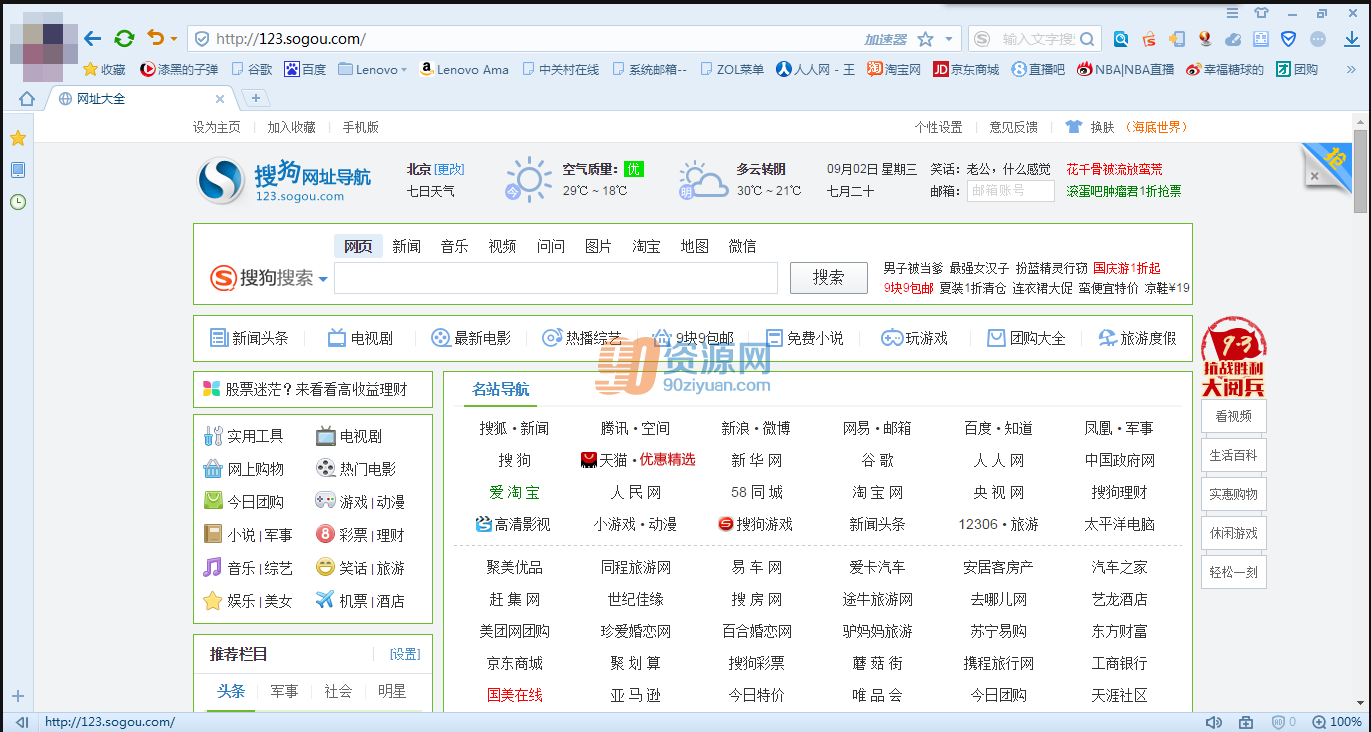Open the 淘宝网 bookmark
The image size is (1371, 732).
tap(894, 69)
